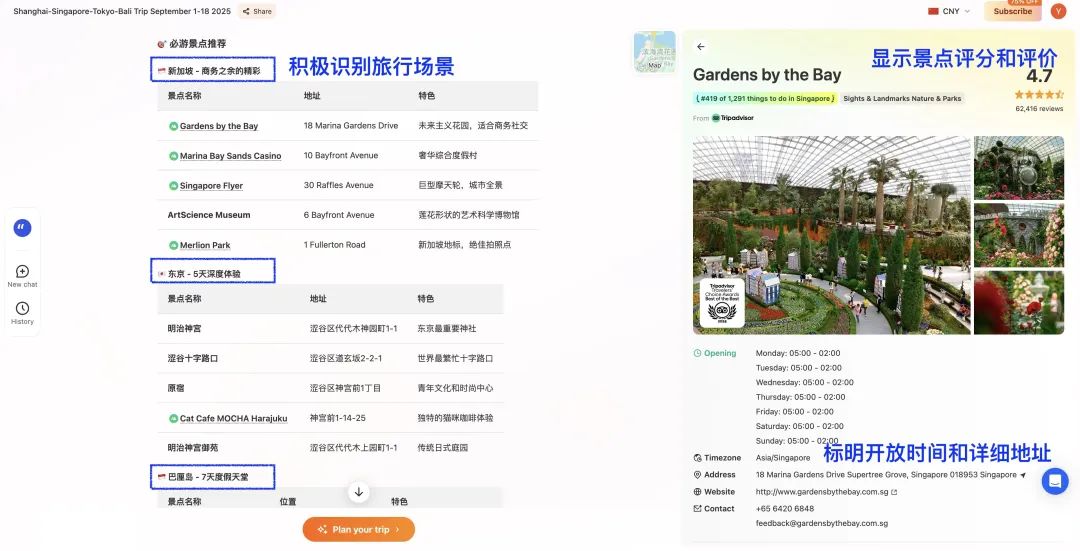Click the Tripadvisor logo under the title
The width and height of the screenshot is (1080, 551).
(x=733, y=118)
